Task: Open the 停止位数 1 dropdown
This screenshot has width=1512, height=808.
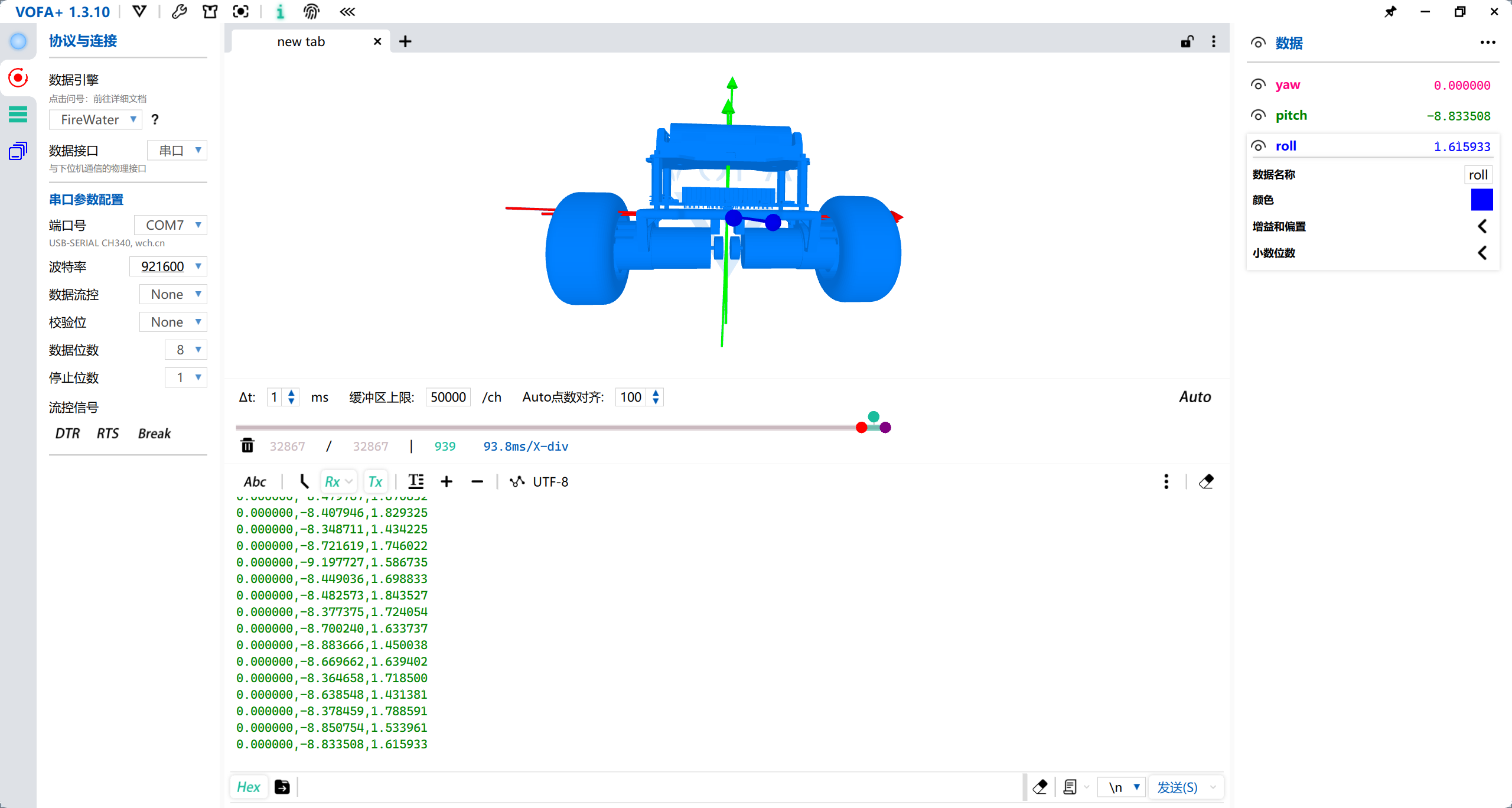Action: (x=186, y=377)
